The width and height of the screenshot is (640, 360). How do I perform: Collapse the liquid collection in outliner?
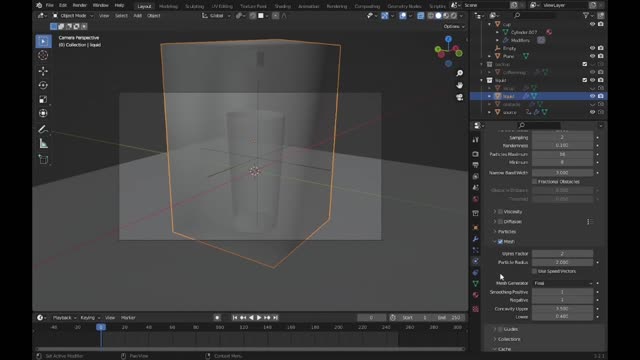482,80
